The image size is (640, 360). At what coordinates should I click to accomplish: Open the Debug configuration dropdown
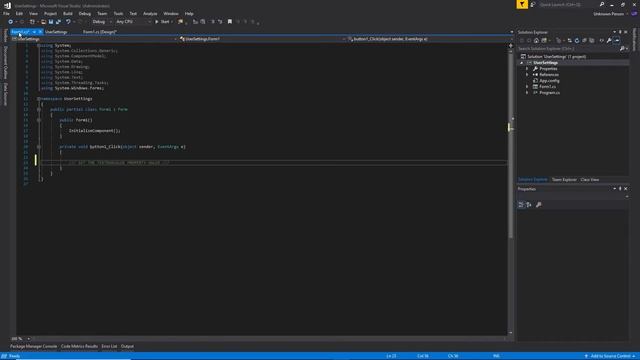coord(102,22)
